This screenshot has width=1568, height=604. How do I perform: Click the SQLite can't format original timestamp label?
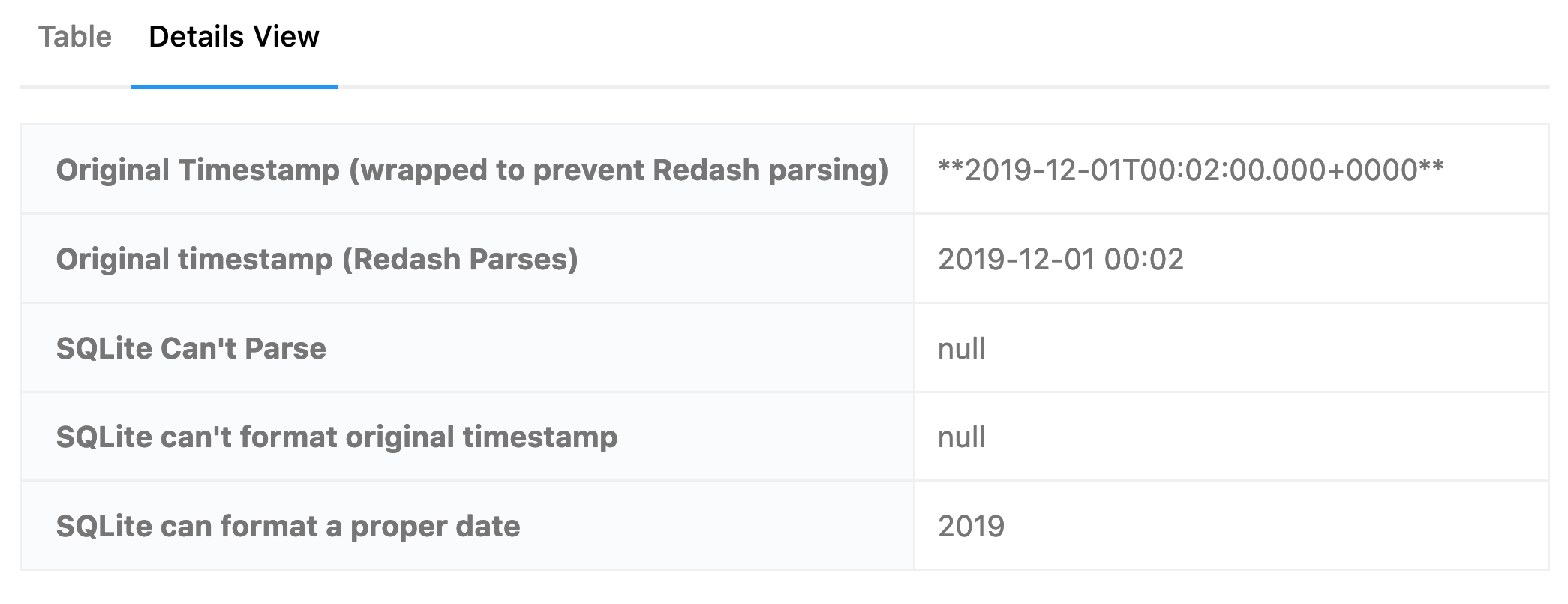[x=337, y=437]
